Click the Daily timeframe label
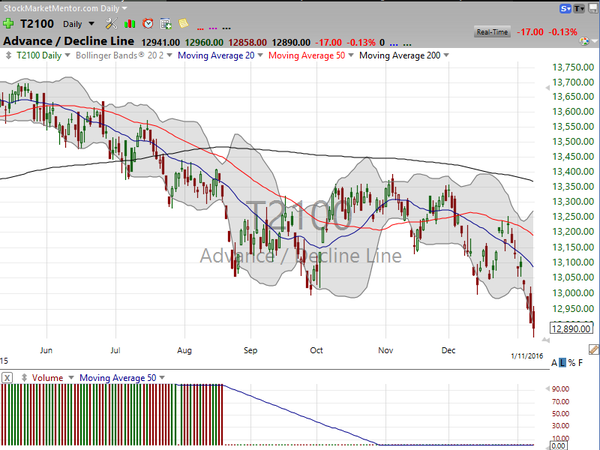 coord(72,24)
